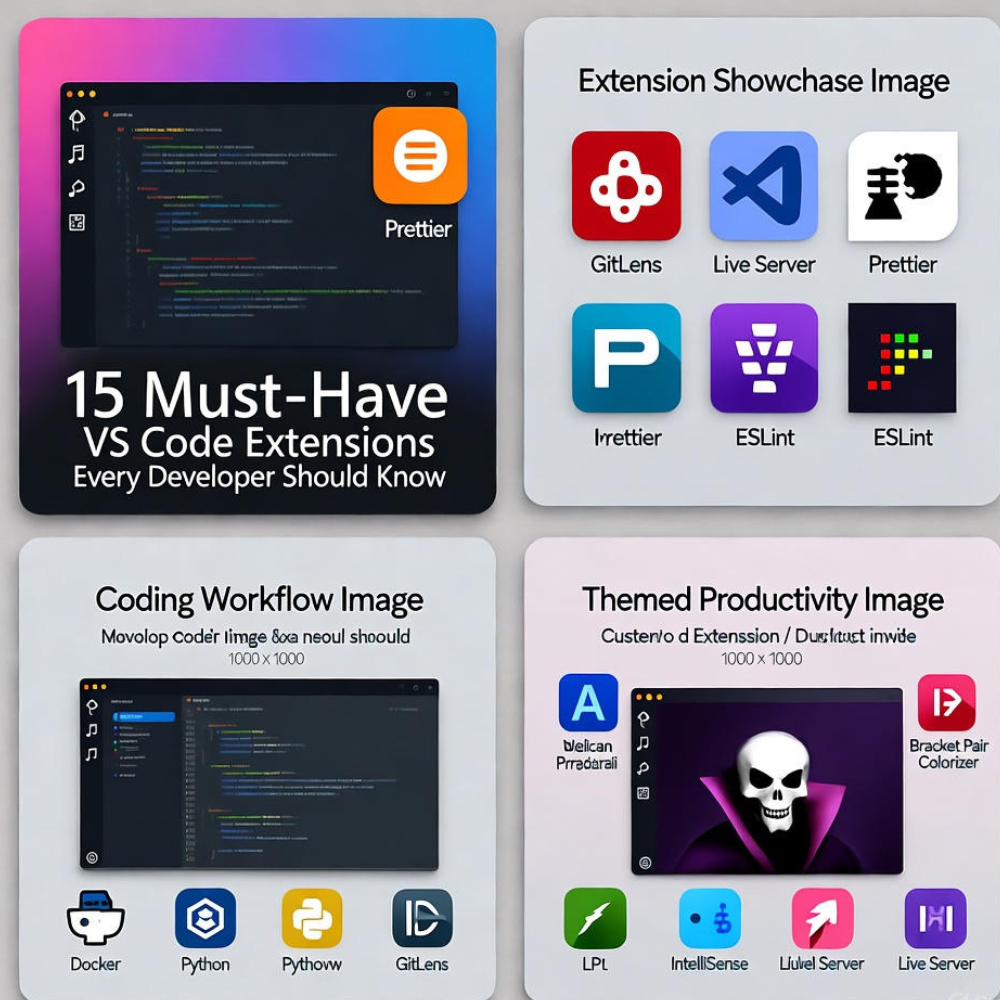Click the orange Prettier icon on the title card

point(421,156)
